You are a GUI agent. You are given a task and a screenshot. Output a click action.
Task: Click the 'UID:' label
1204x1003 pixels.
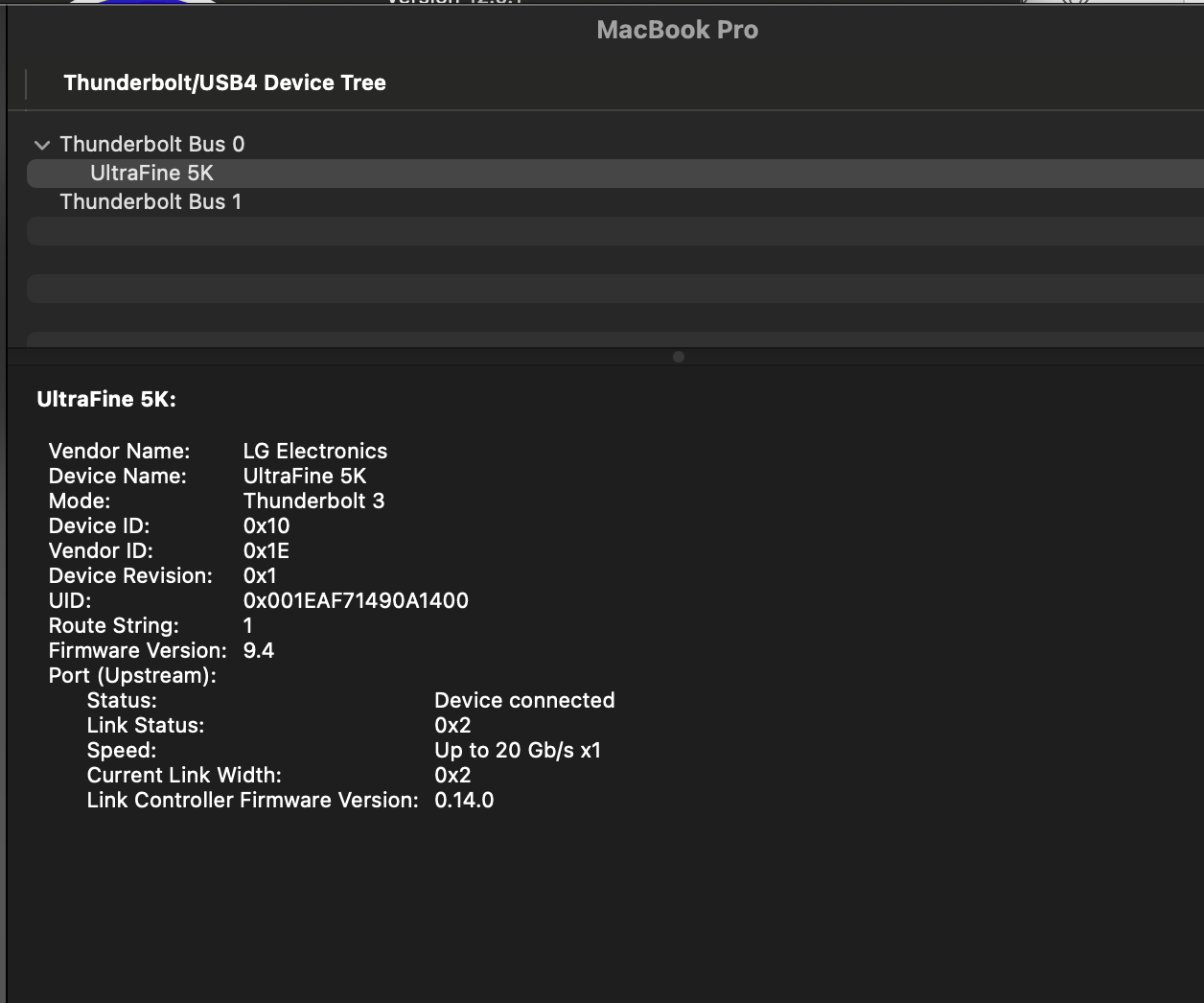point(70,600)
